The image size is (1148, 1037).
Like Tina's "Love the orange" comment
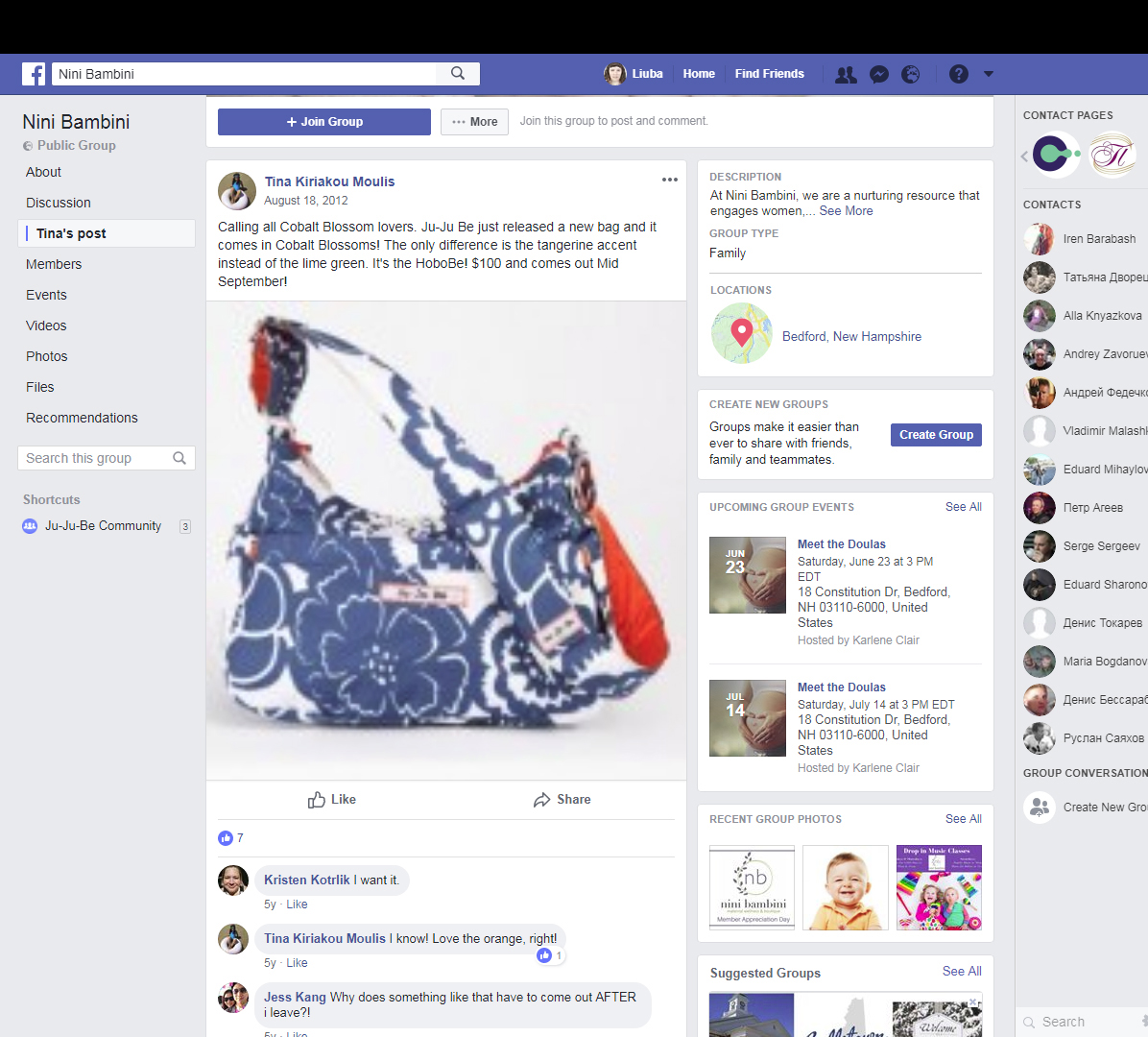coord(297,963)
